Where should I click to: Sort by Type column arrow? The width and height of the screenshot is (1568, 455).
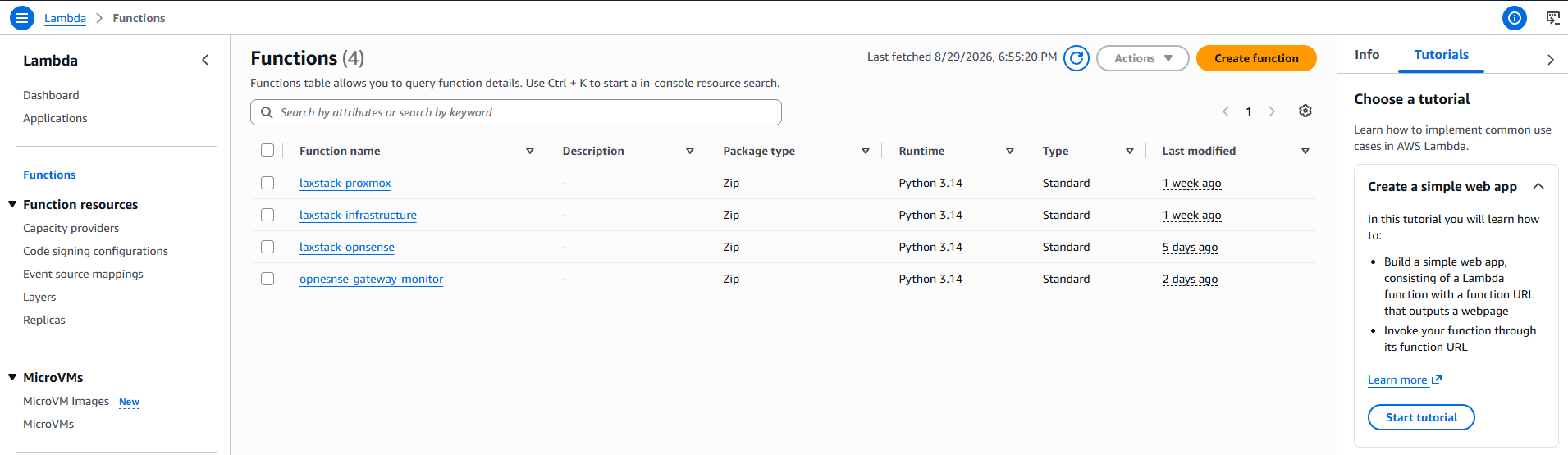[x=1130, y=151]
